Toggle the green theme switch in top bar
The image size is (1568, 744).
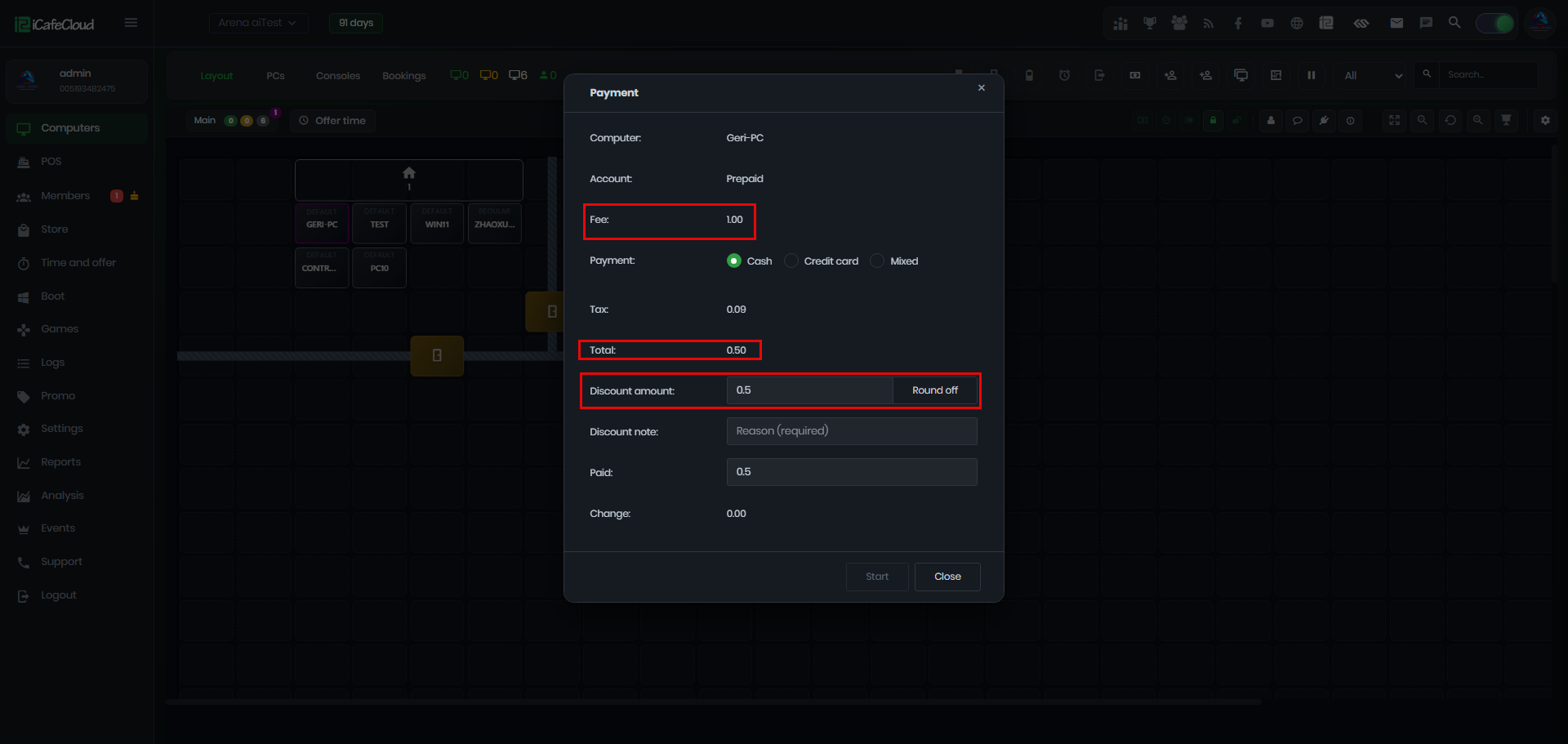coord(1495,23)
